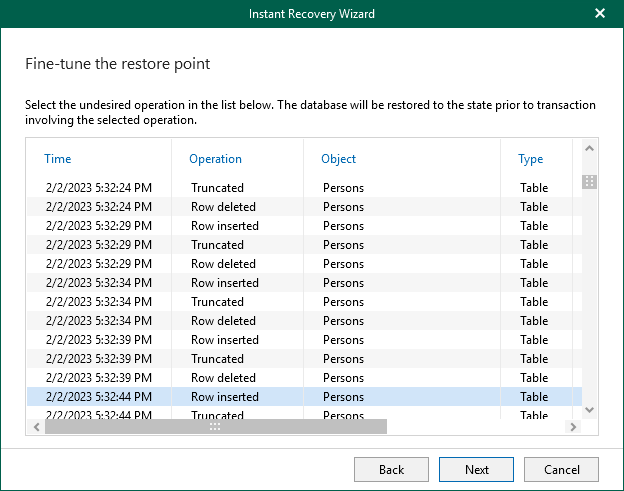Click the horizontal scrollbar thumb
Image resolution: width=624 pixels, height=491 pixels.
(x=215, y=426)
